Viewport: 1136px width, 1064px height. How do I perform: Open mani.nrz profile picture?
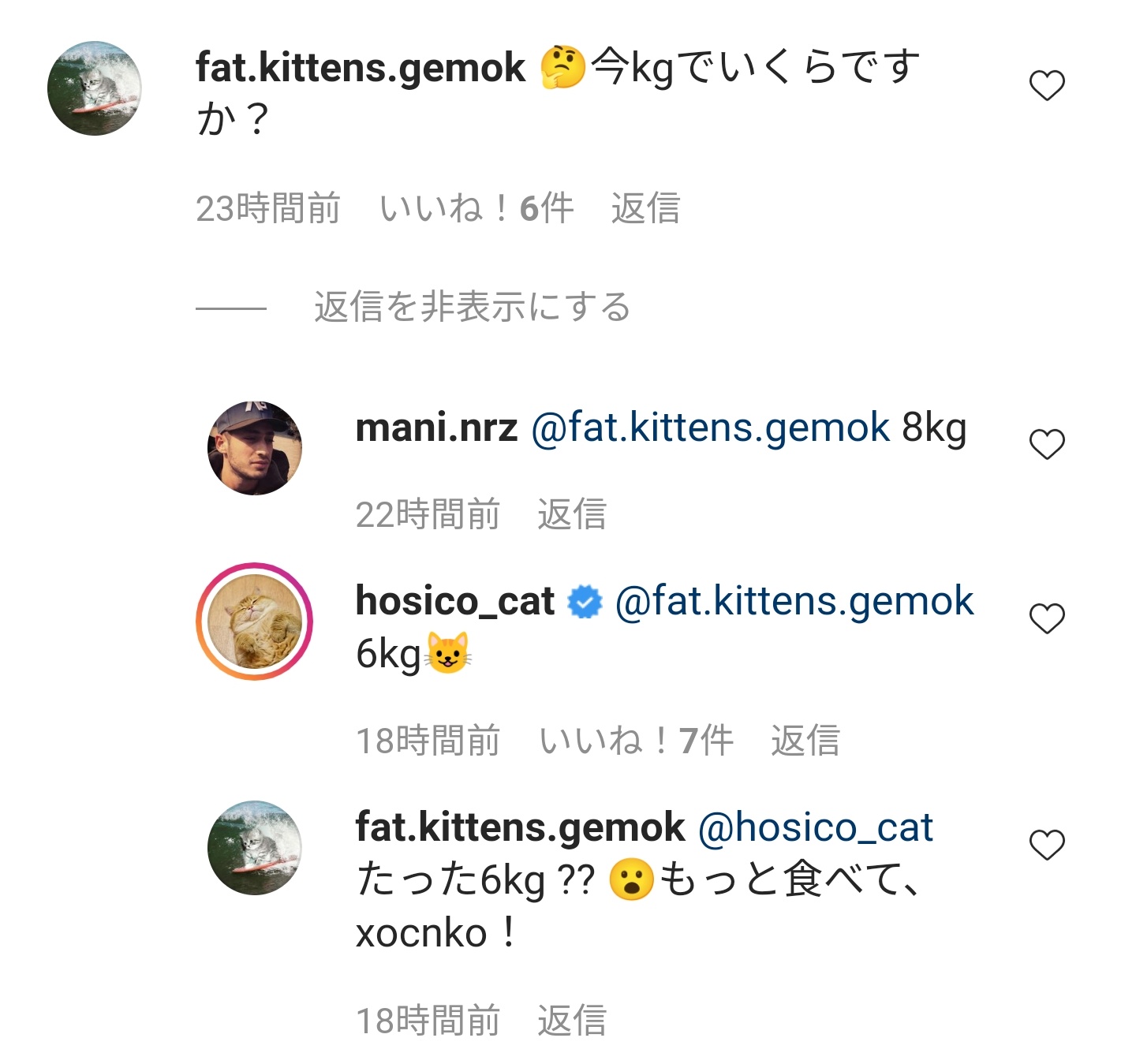pos(254,448)
